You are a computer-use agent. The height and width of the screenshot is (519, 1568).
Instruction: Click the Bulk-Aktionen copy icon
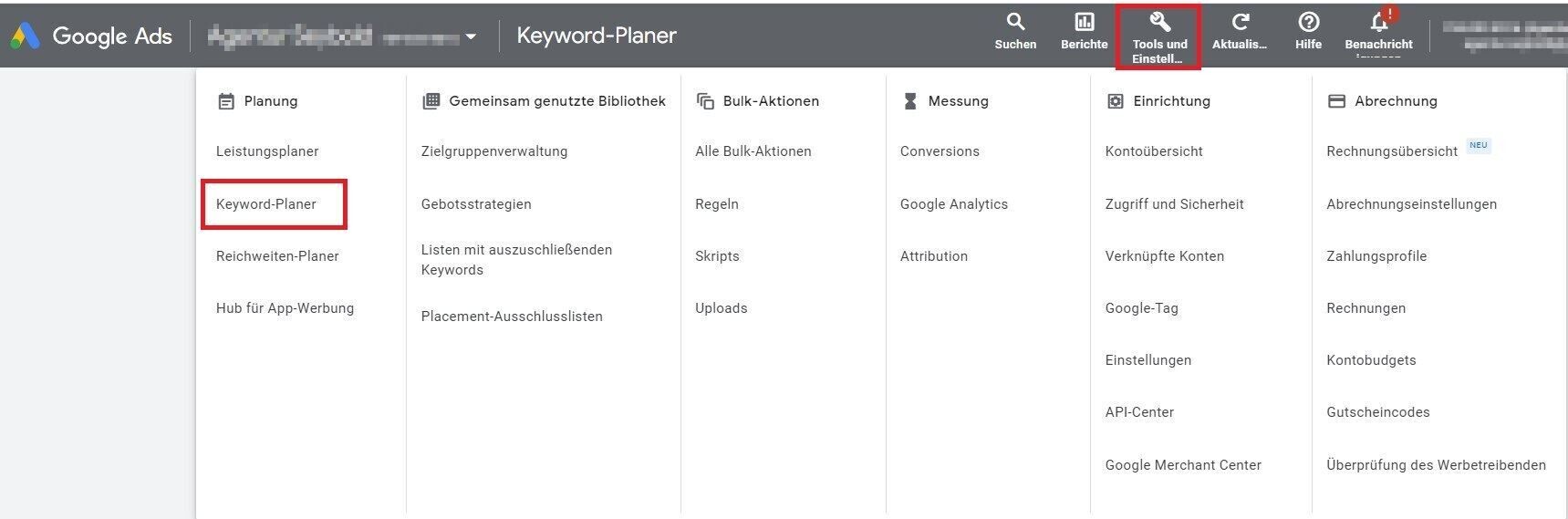tap(705, 101)
